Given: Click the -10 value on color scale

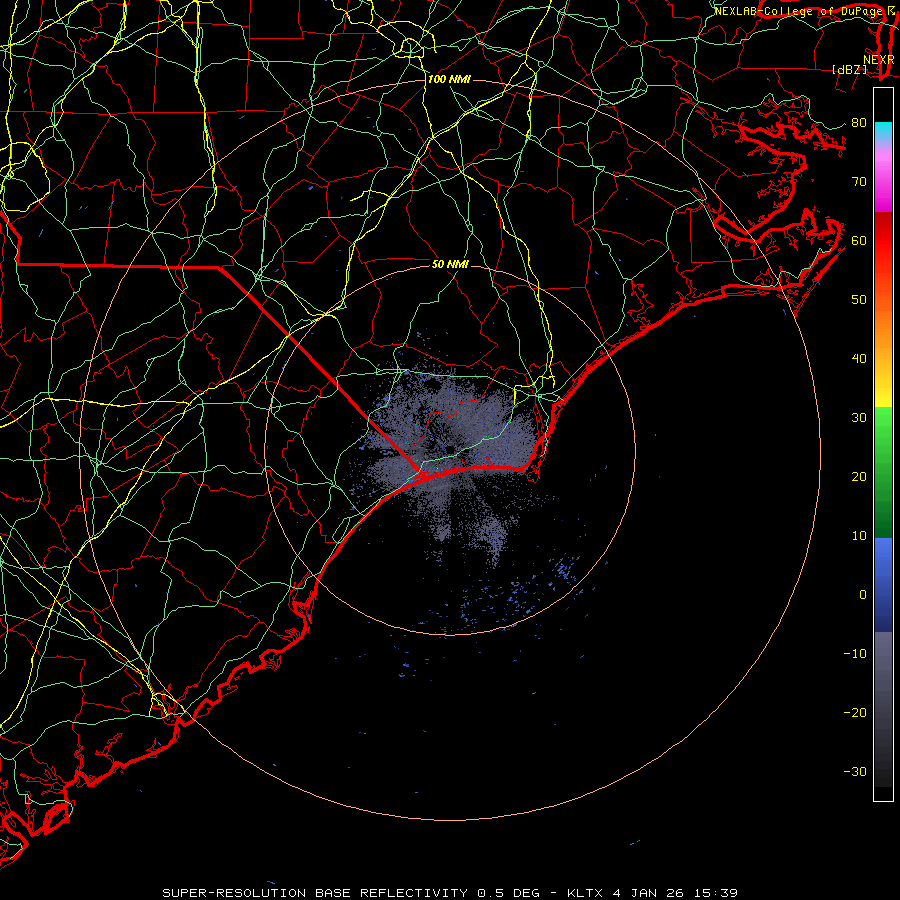Looking at the screenshot, I should pos(855,654).
